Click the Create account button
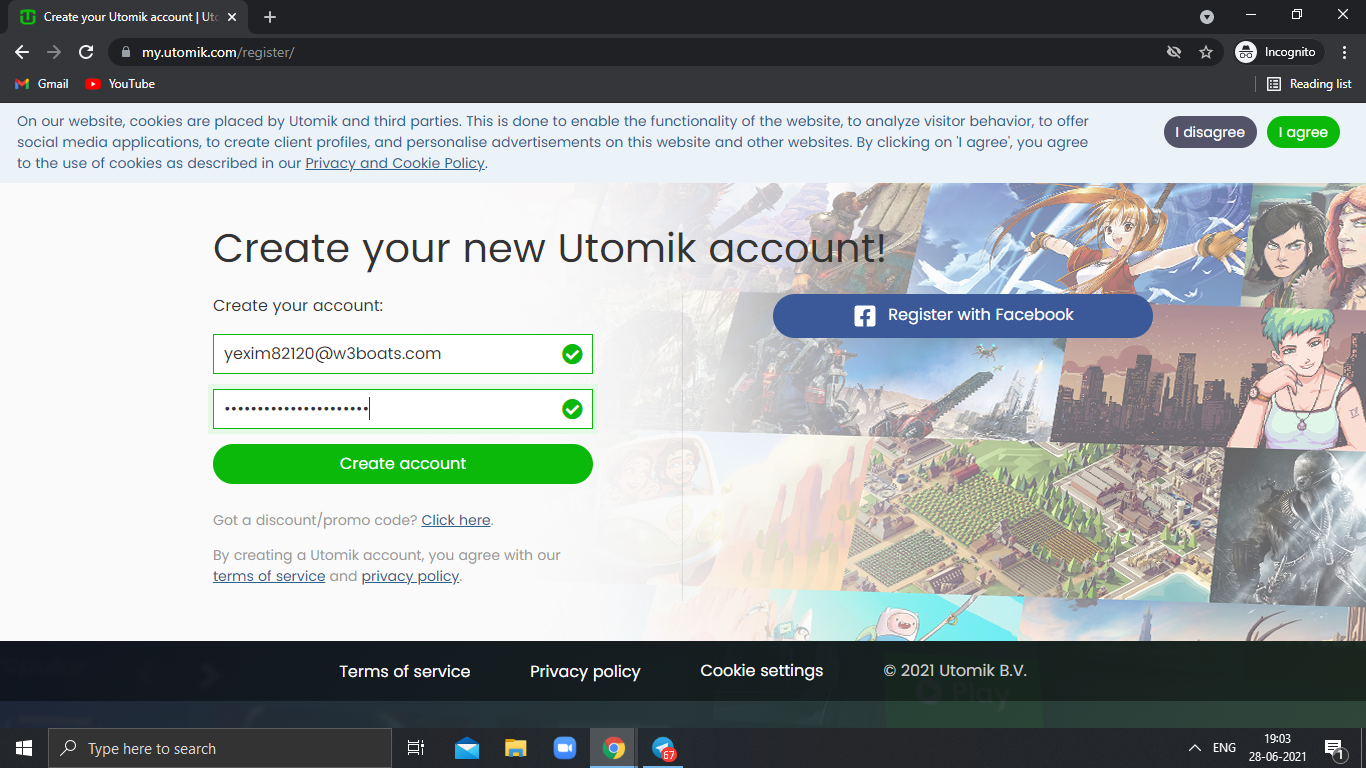 click(x=403, y=464)
